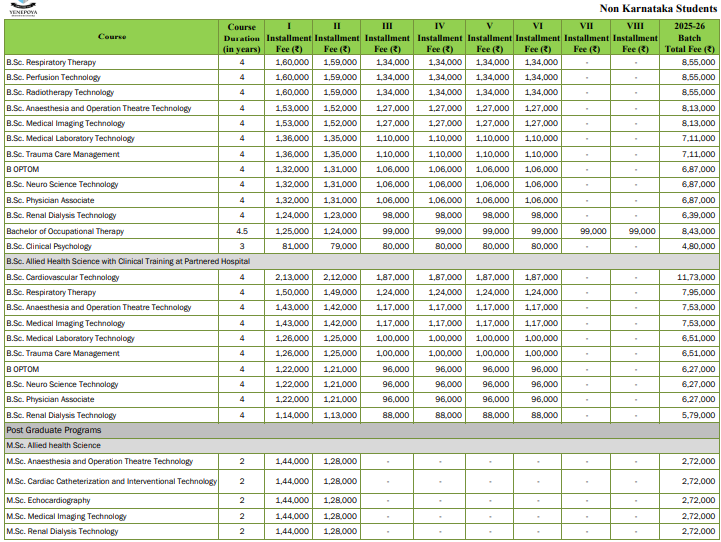Click the Non Karnataka Students heading
Viewport: 721px width, 542px height.
pyautogui.click(x=657, y=8)
